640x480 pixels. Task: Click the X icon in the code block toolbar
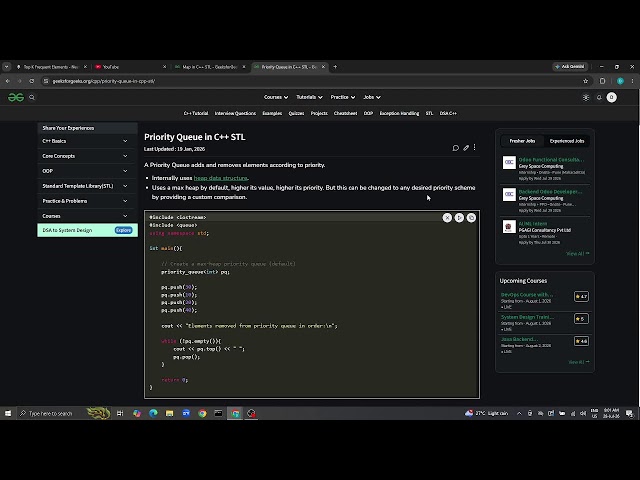pyautogui.click(x=447, y=218)
